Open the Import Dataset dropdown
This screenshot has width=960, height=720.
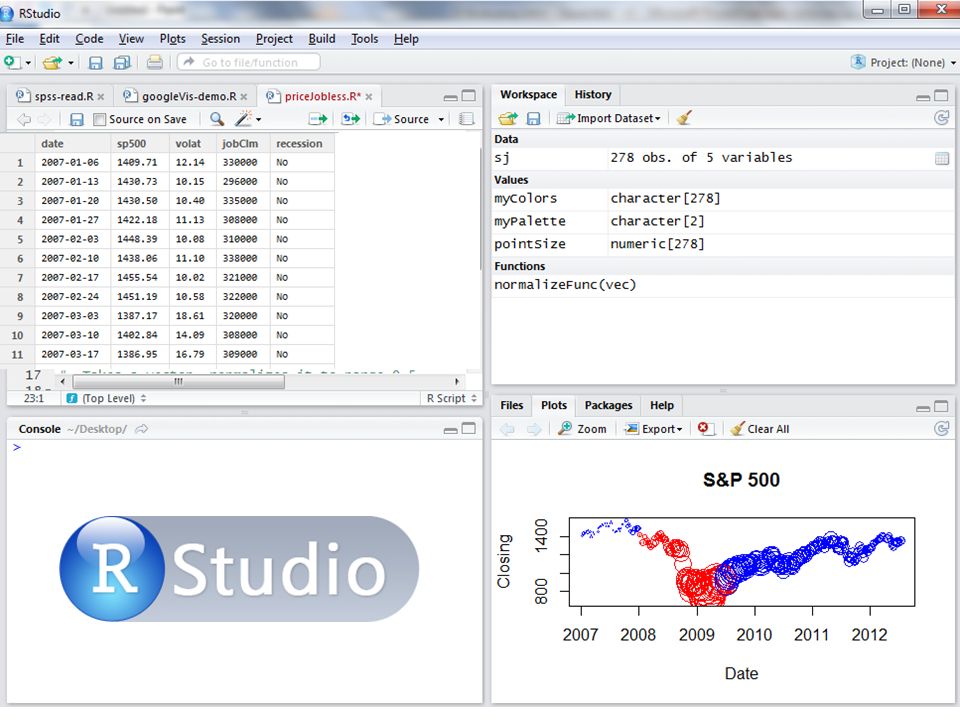(x=609, y=118)
